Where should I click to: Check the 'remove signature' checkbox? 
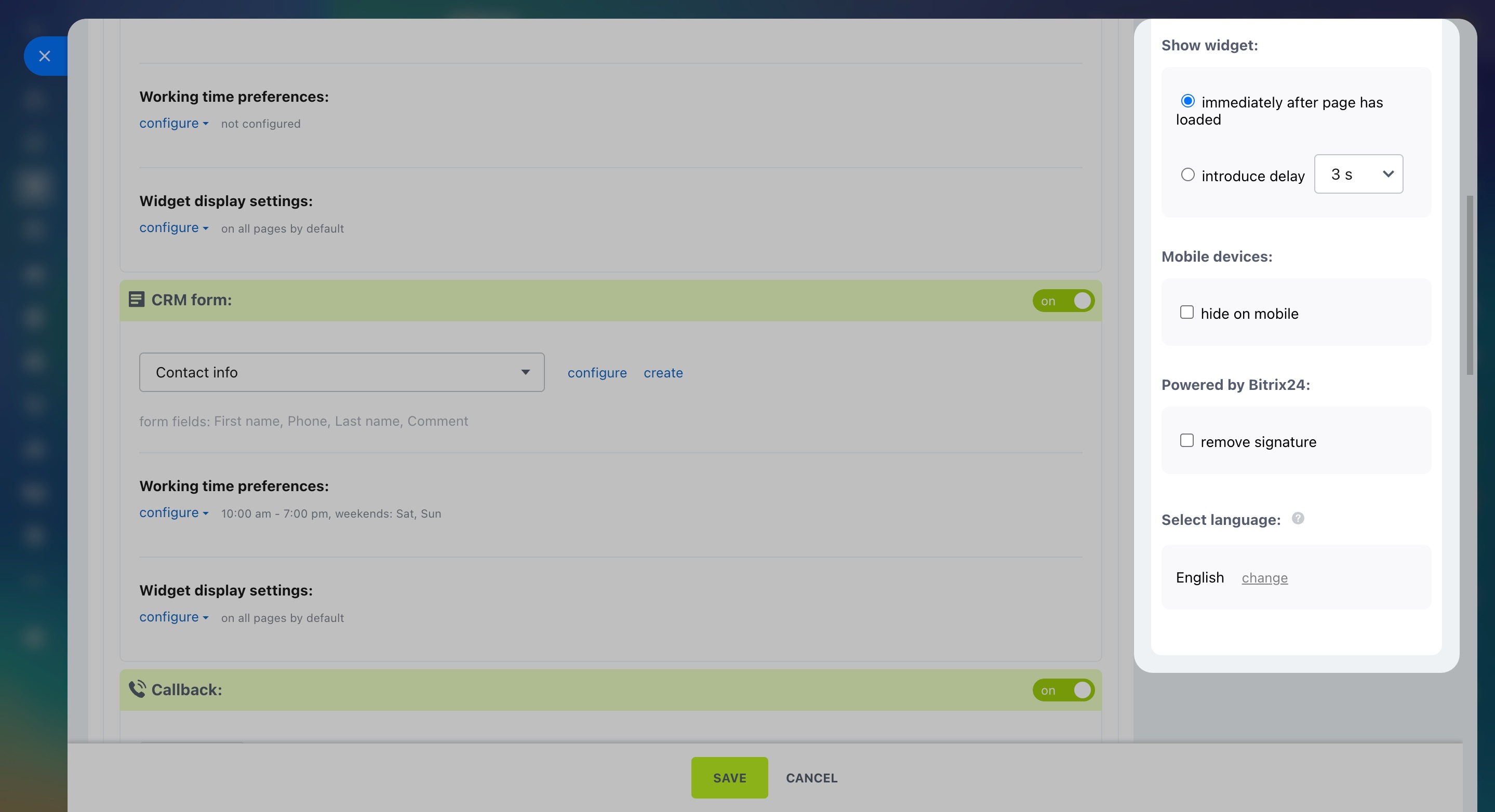click(1186, 441)
